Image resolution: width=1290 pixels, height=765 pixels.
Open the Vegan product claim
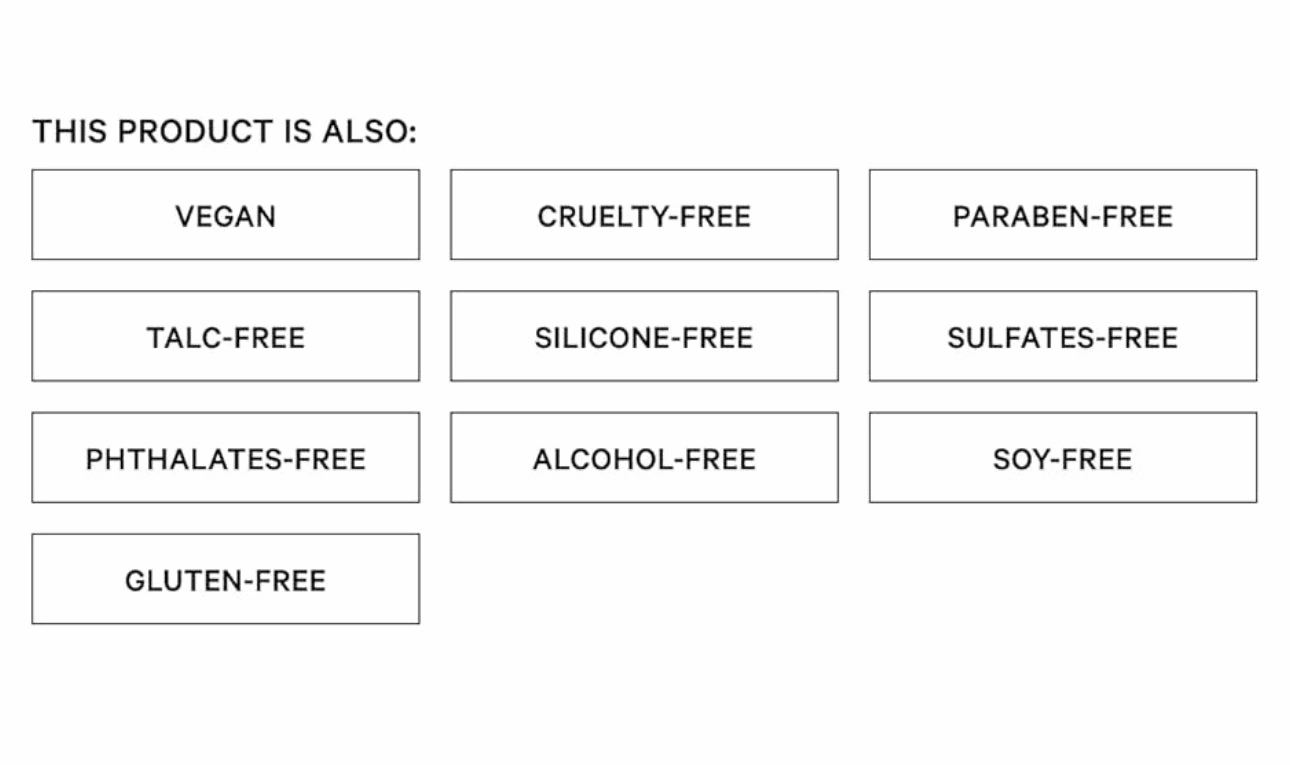226,215
